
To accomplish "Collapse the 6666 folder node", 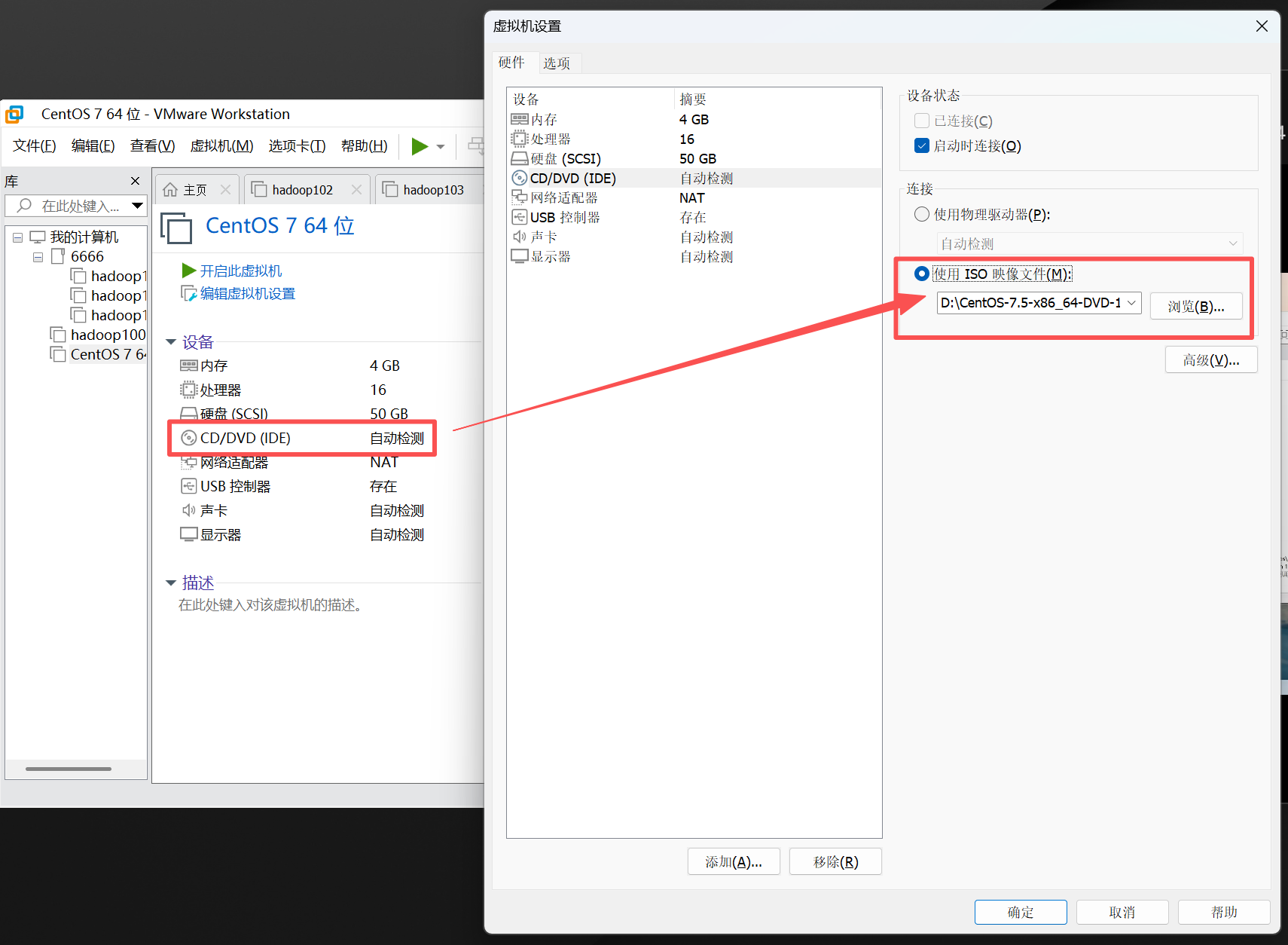I will (38, 257).
